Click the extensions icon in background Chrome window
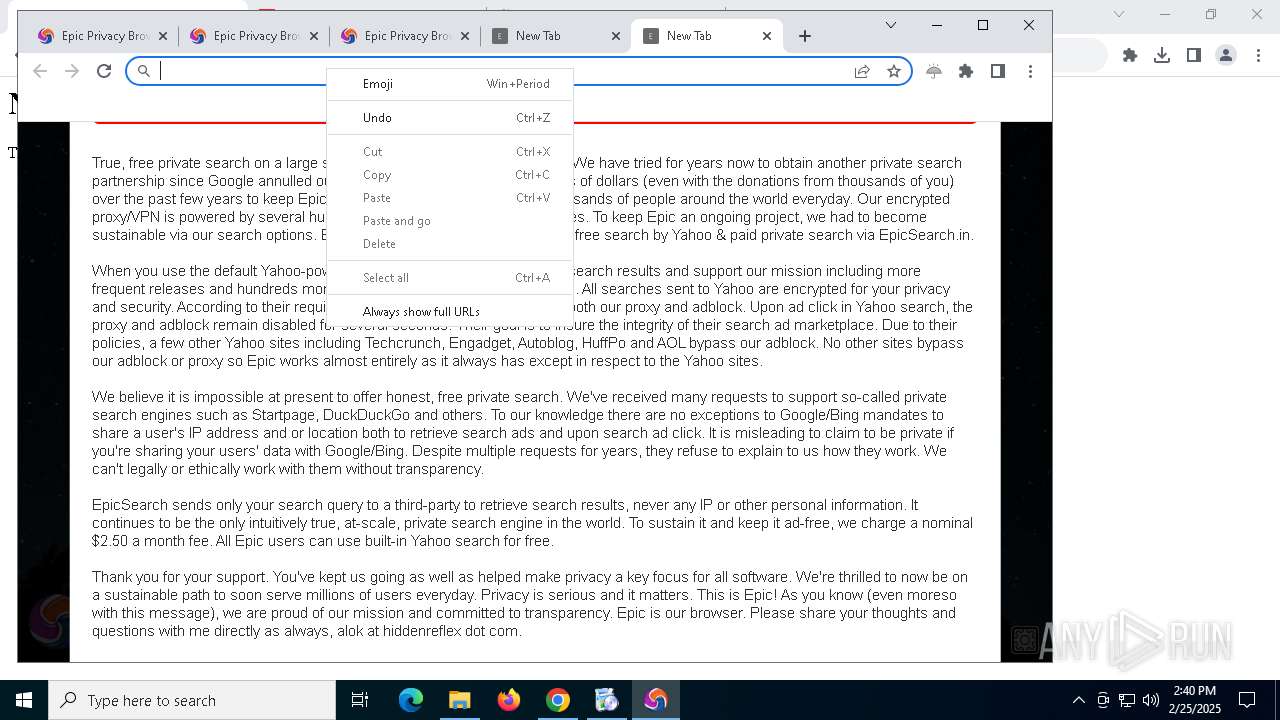Image resolution: width=1280 pixels, height=720 pixels. point(1130,55)
